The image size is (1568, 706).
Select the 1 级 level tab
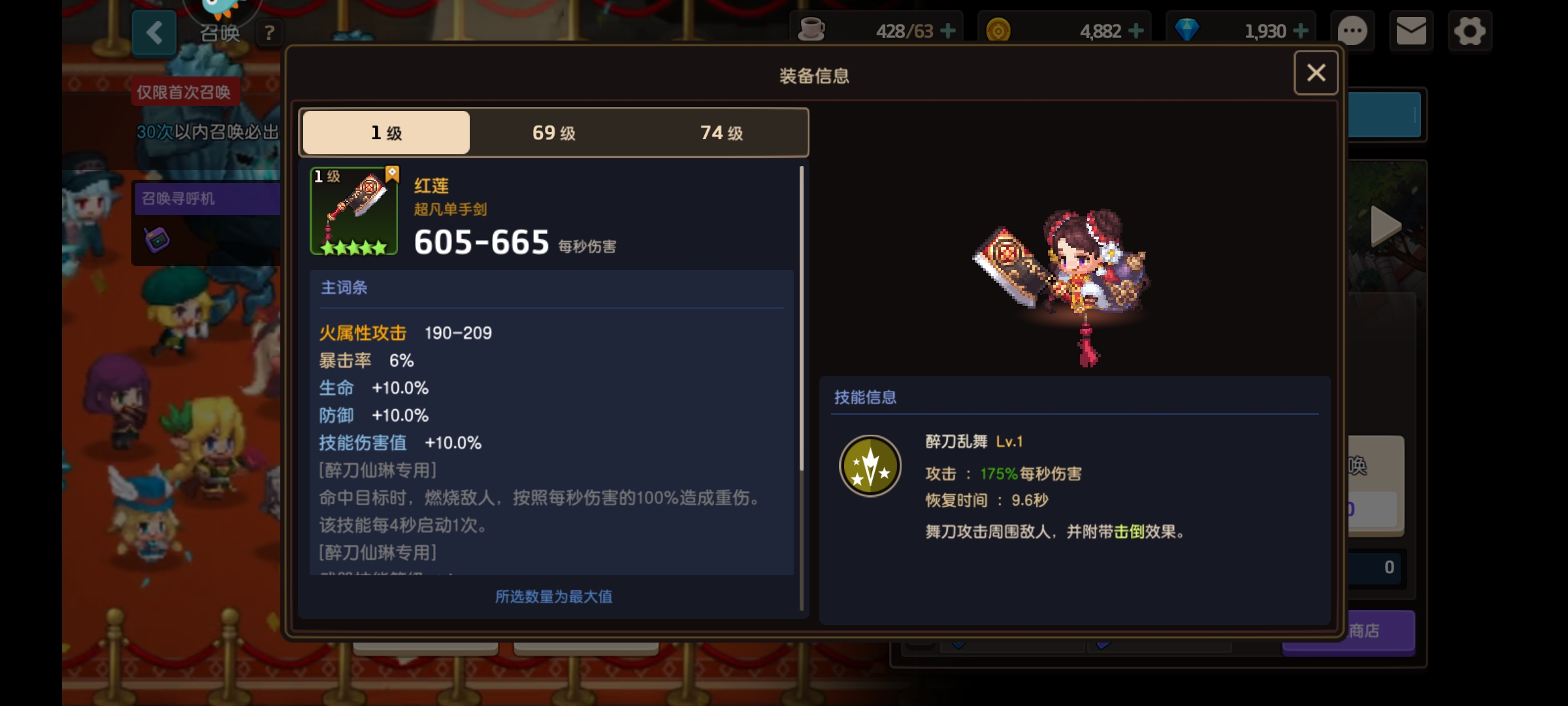pos(386,133)
